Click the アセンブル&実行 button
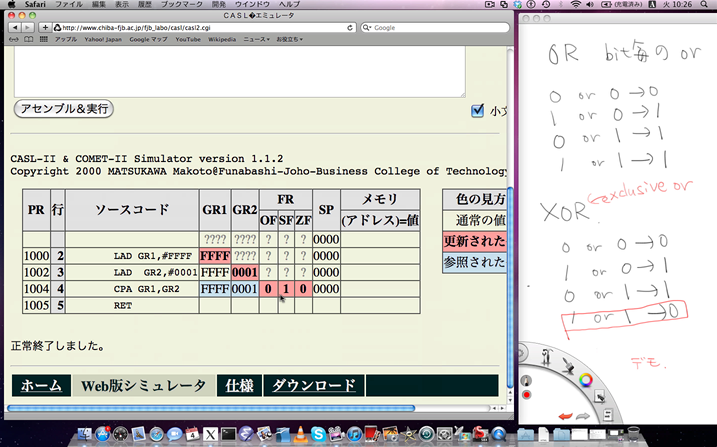The image size is (717, 447). point(64,109)
